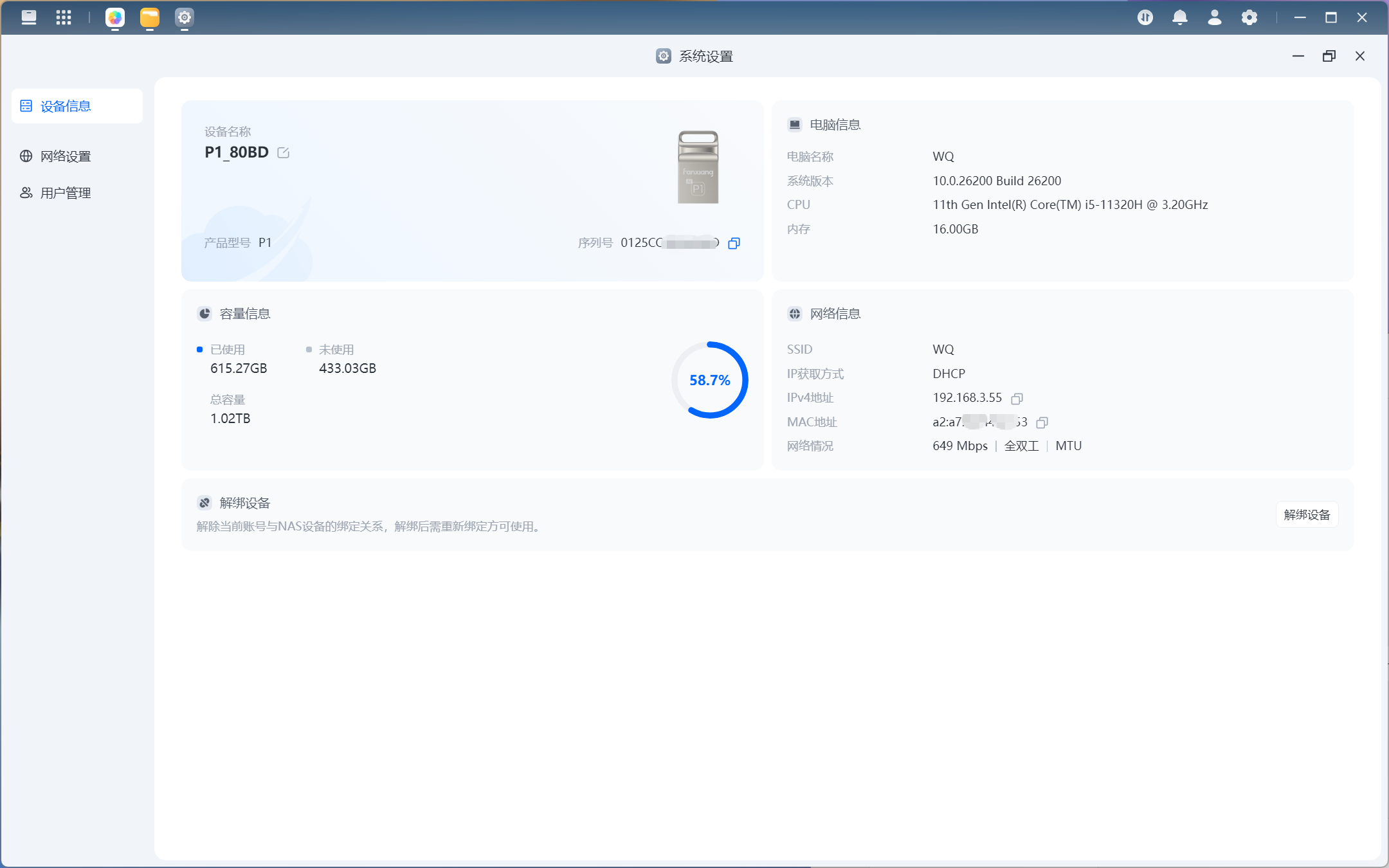Go to 用户管理 in the sidebar

(x=66, y=193)
